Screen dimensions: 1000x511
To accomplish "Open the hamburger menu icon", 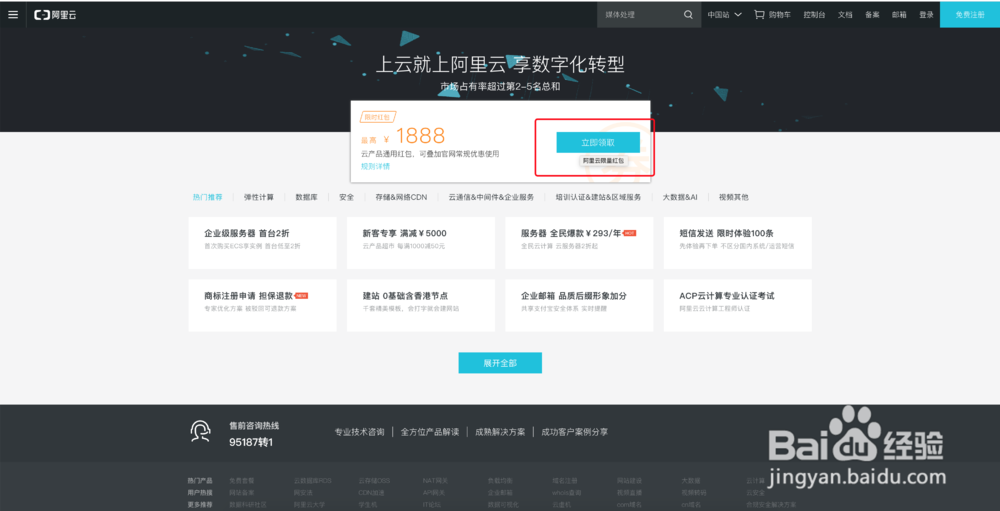I will click(13, 15).
